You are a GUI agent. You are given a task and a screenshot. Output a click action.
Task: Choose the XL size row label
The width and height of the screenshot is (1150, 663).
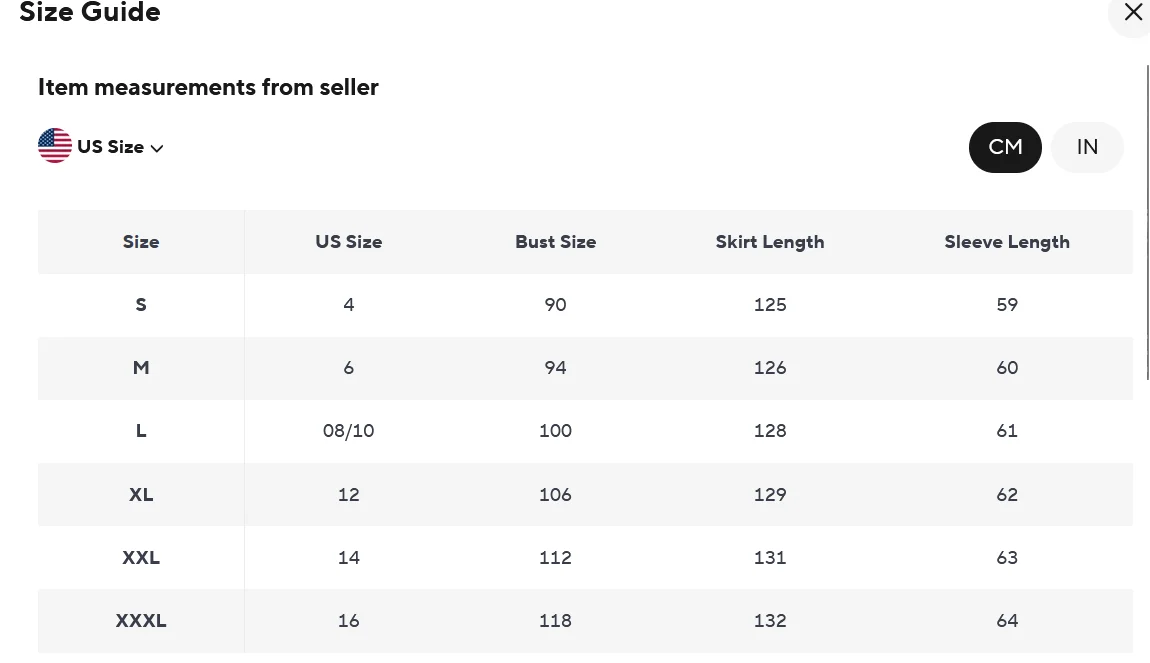[x=141, y=494]
